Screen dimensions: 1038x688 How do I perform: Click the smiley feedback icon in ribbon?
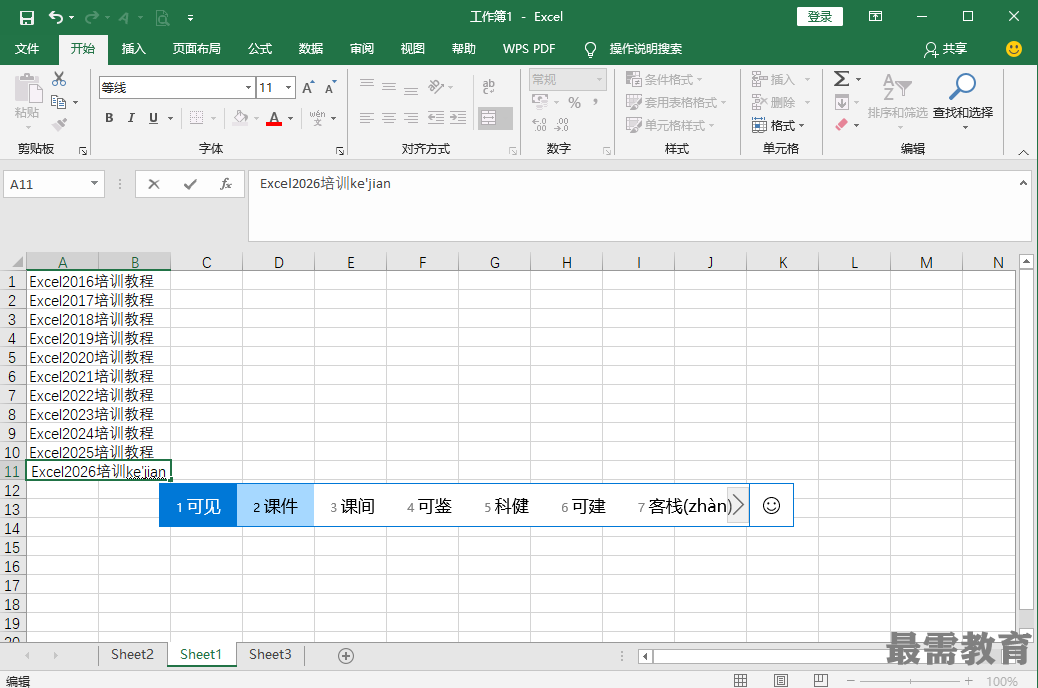(1014, 48)
